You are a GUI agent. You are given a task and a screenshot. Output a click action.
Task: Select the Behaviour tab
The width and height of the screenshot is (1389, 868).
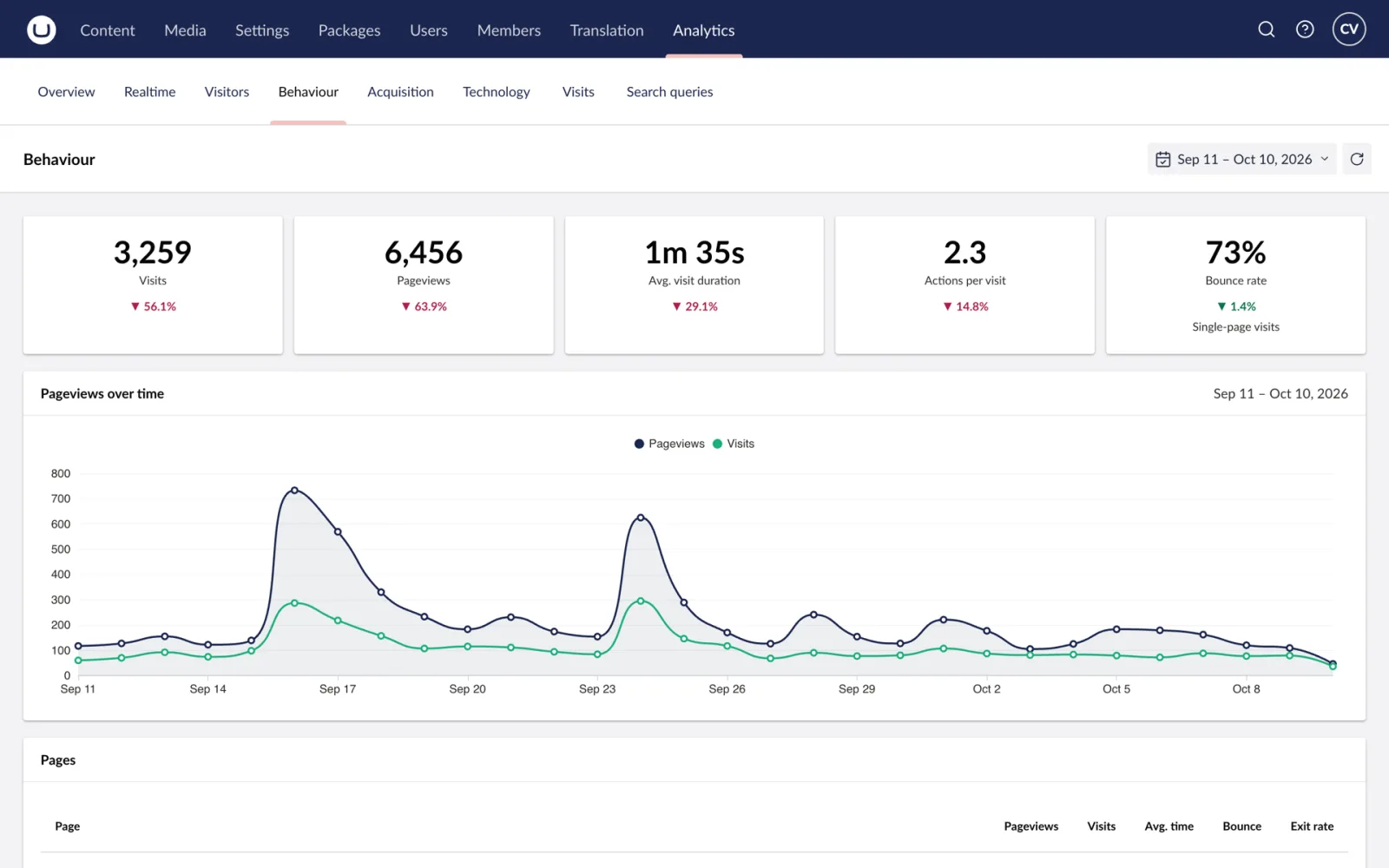pyautogui.click(x=308, y=92)
